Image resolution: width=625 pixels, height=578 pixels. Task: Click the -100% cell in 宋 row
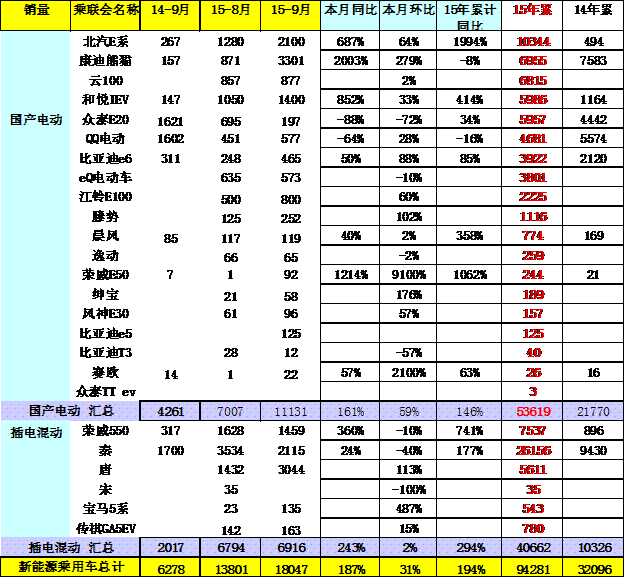(x=409, y=489)
